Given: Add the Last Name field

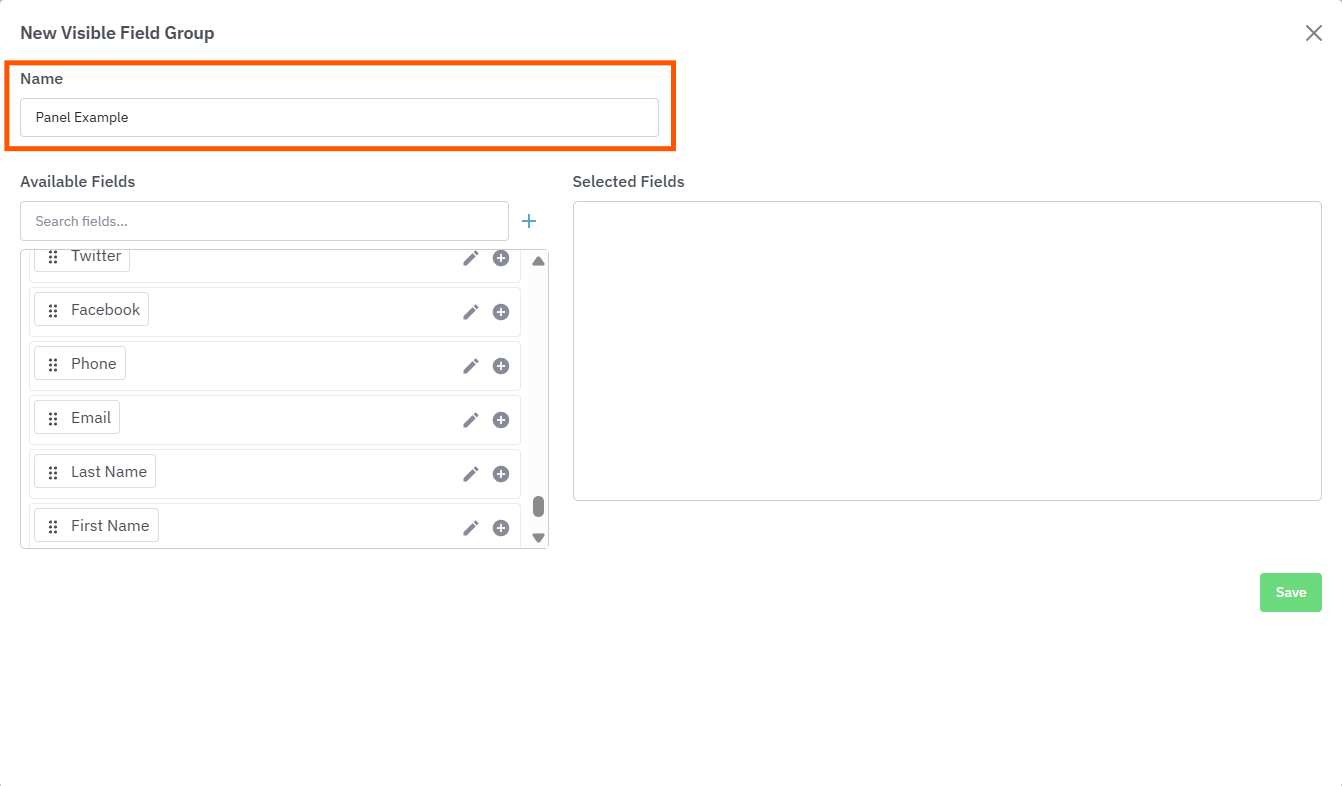Looking at the screenshot, I should (x=501, y=474).
